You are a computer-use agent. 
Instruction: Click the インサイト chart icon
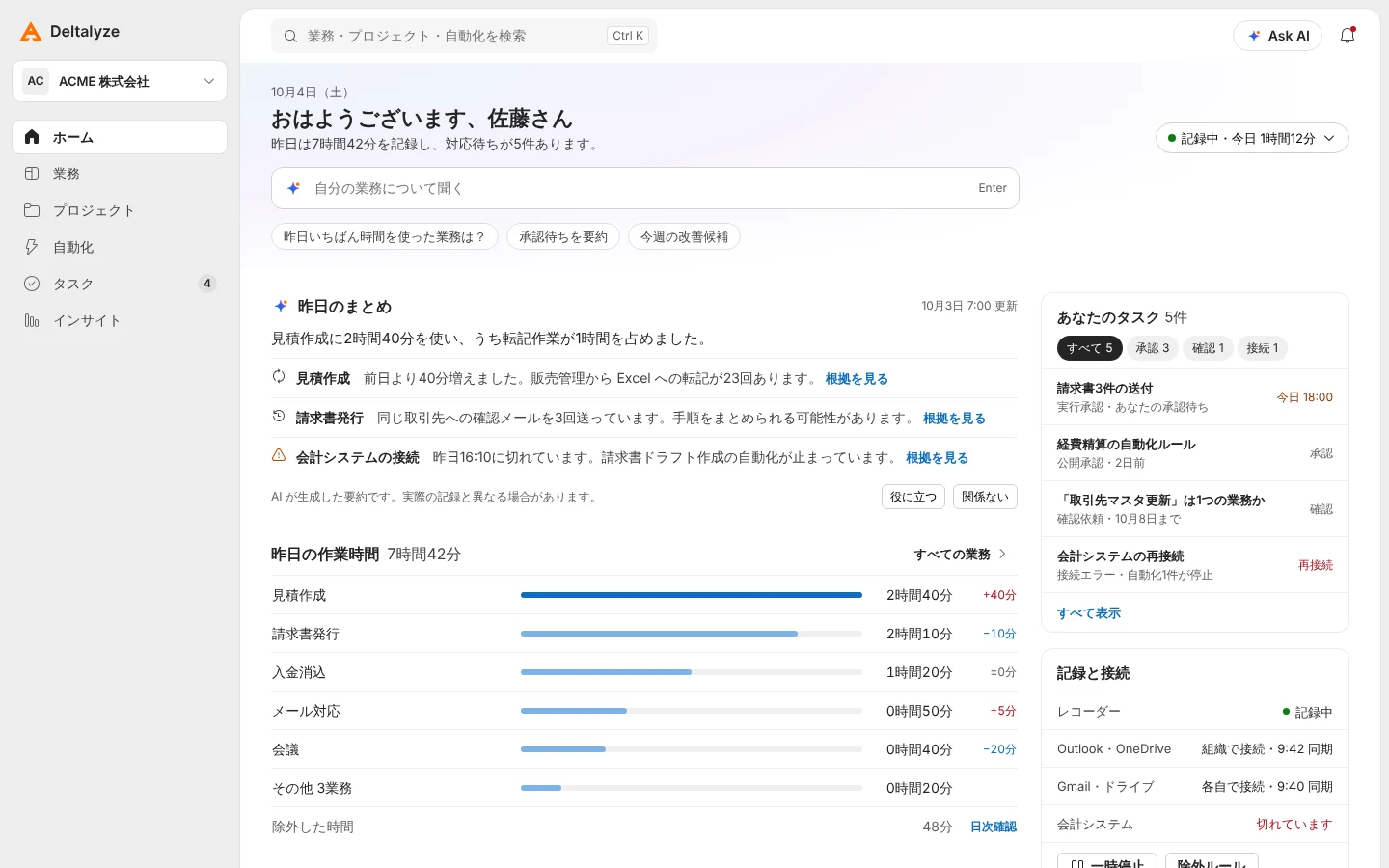coord(32,320)
